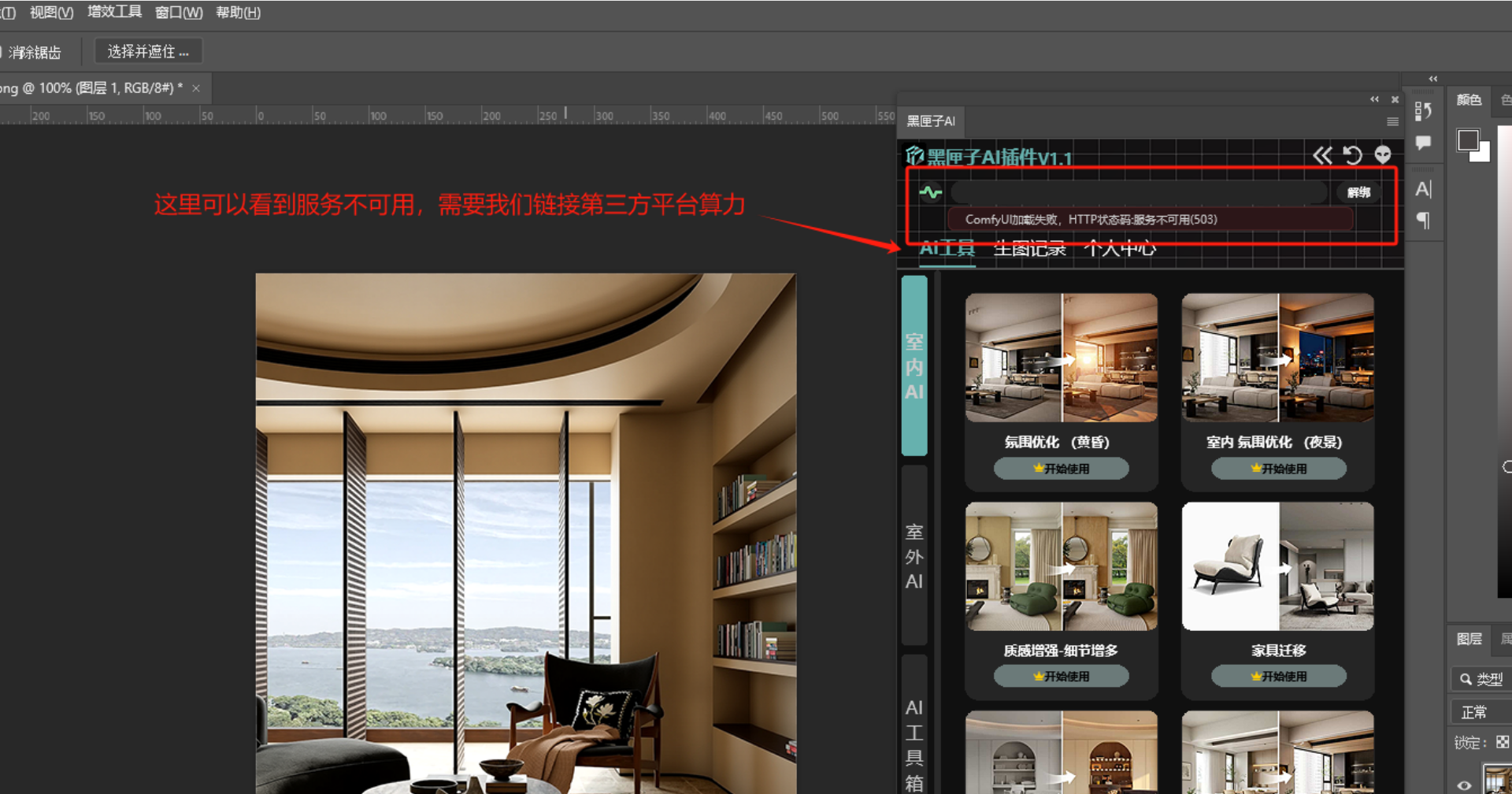Select the 室外AI sidebar category

(x=913, y=556)
